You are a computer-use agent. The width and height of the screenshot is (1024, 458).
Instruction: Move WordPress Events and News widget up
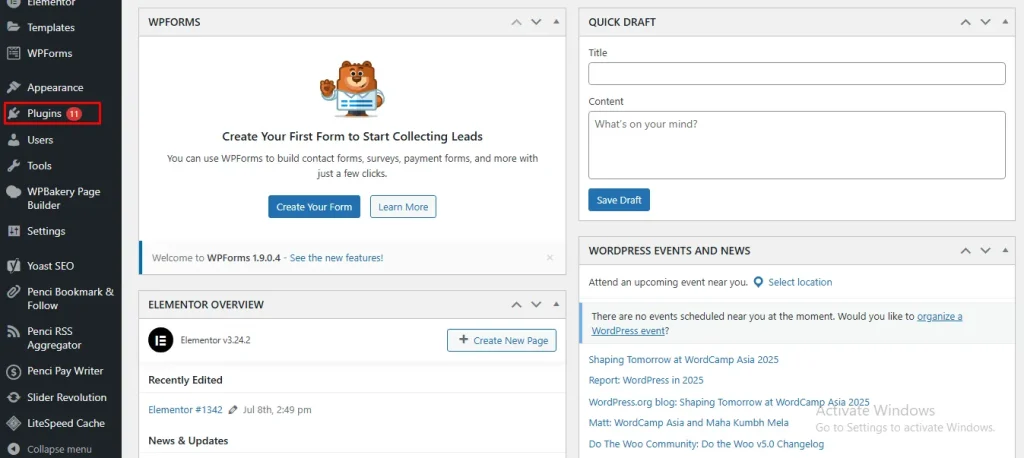point(966,250)
